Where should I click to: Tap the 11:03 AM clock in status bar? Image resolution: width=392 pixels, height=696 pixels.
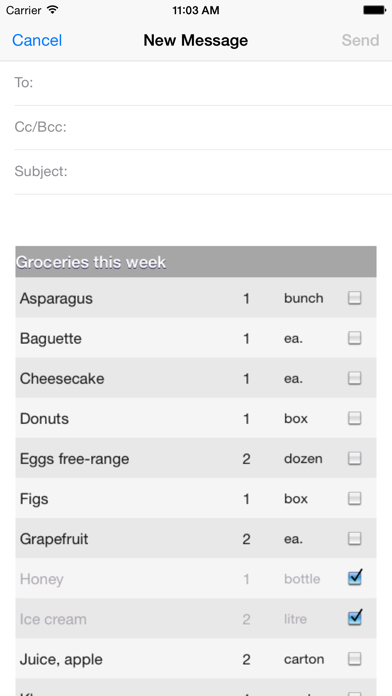coord(196,10)
